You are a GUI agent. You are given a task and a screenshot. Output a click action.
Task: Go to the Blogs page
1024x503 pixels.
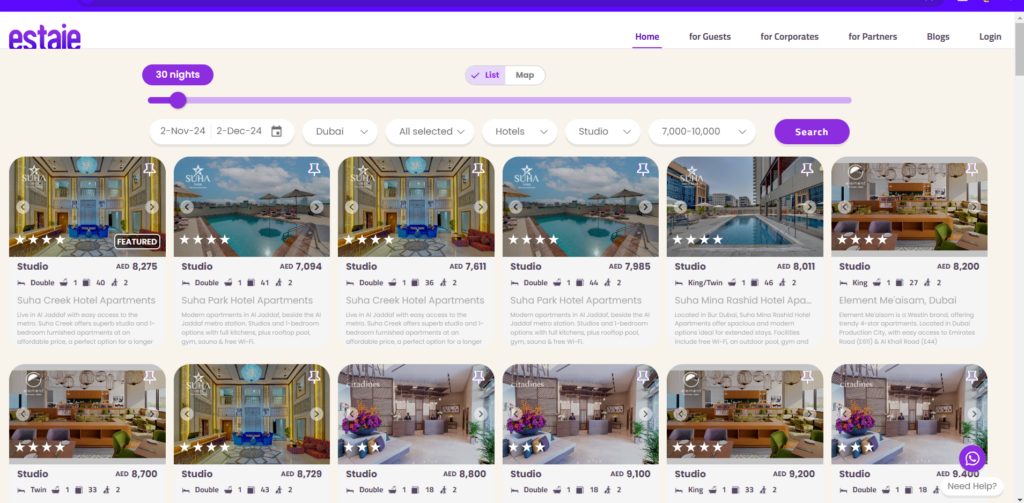937,37
